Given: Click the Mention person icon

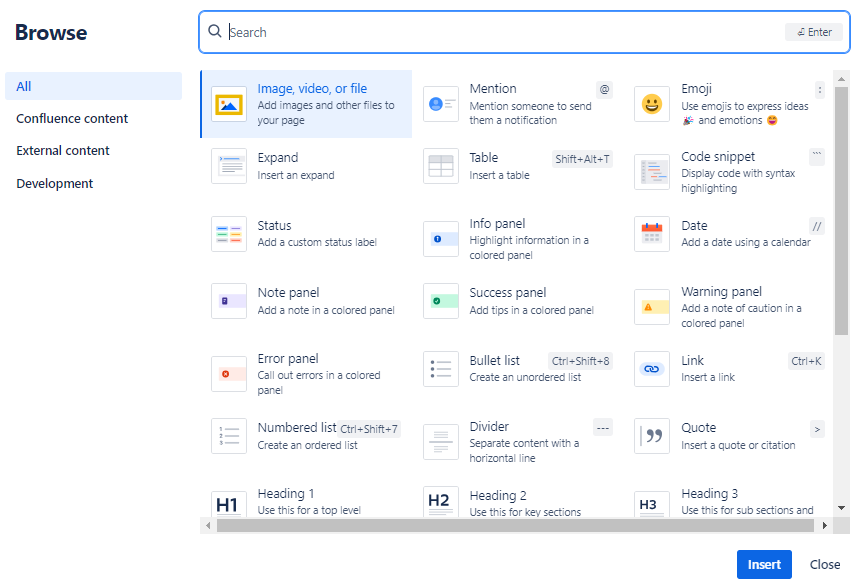Looking at the screenshot, I should click(441, 104).
